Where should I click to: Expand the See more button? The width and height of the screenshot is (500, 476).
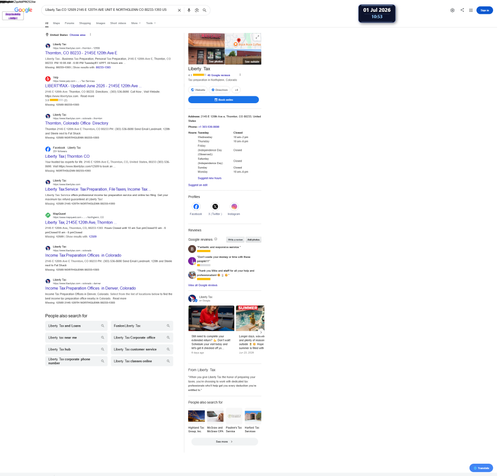224,442
